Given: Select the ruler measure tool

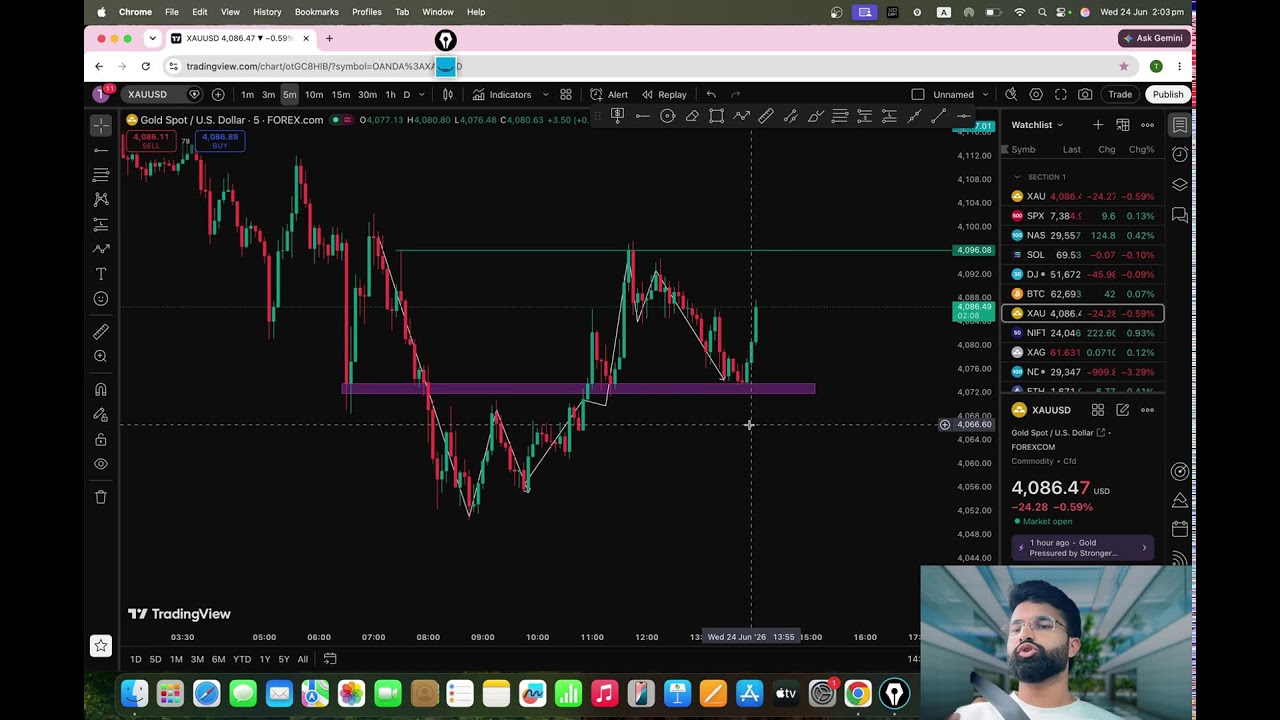Looking at the screenshot, I should [x=101, y=332].
